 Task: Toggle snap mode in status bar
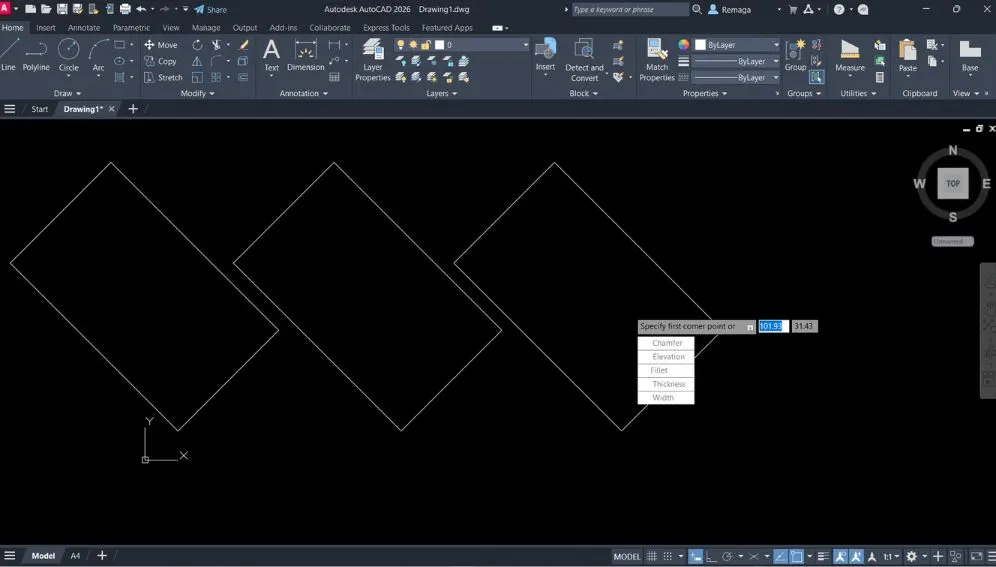[x=668, y=556]
